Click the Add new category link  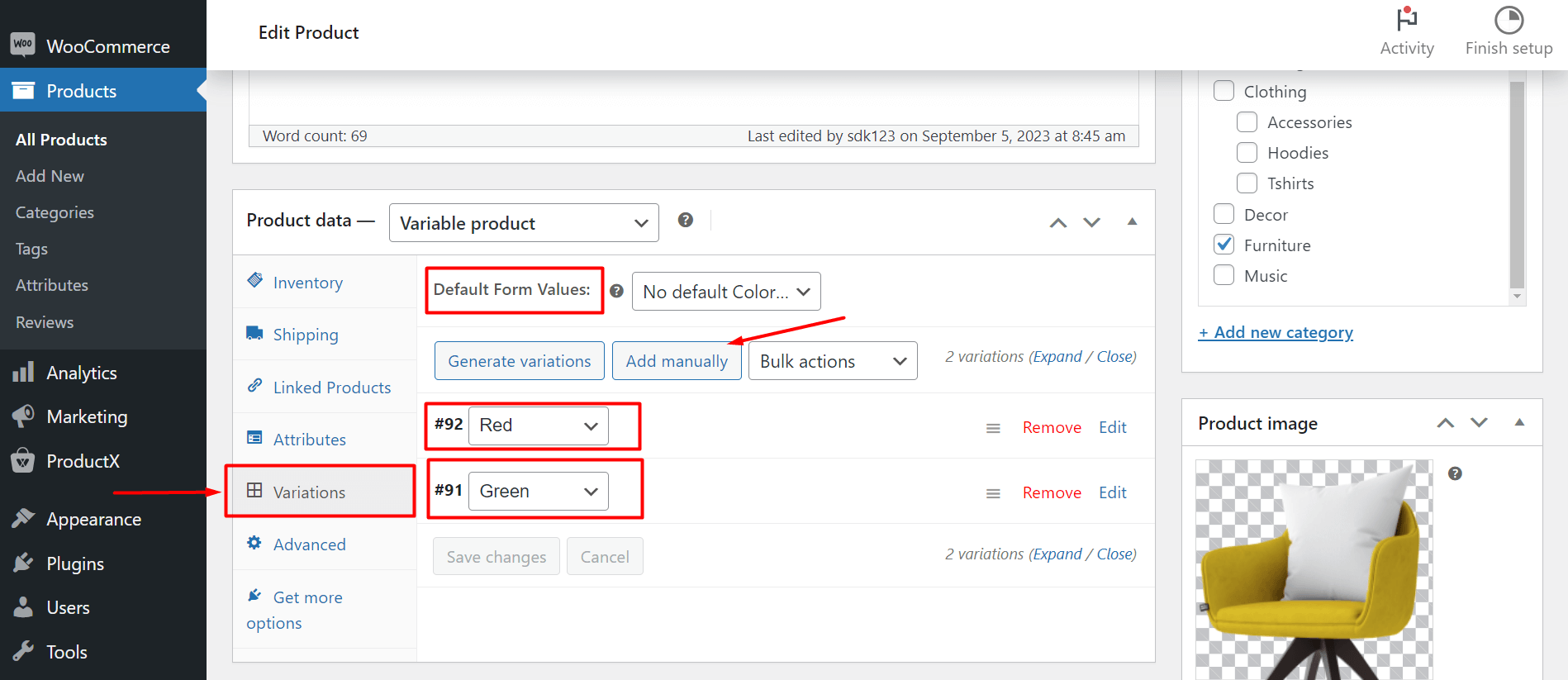tap(1275, 332)
